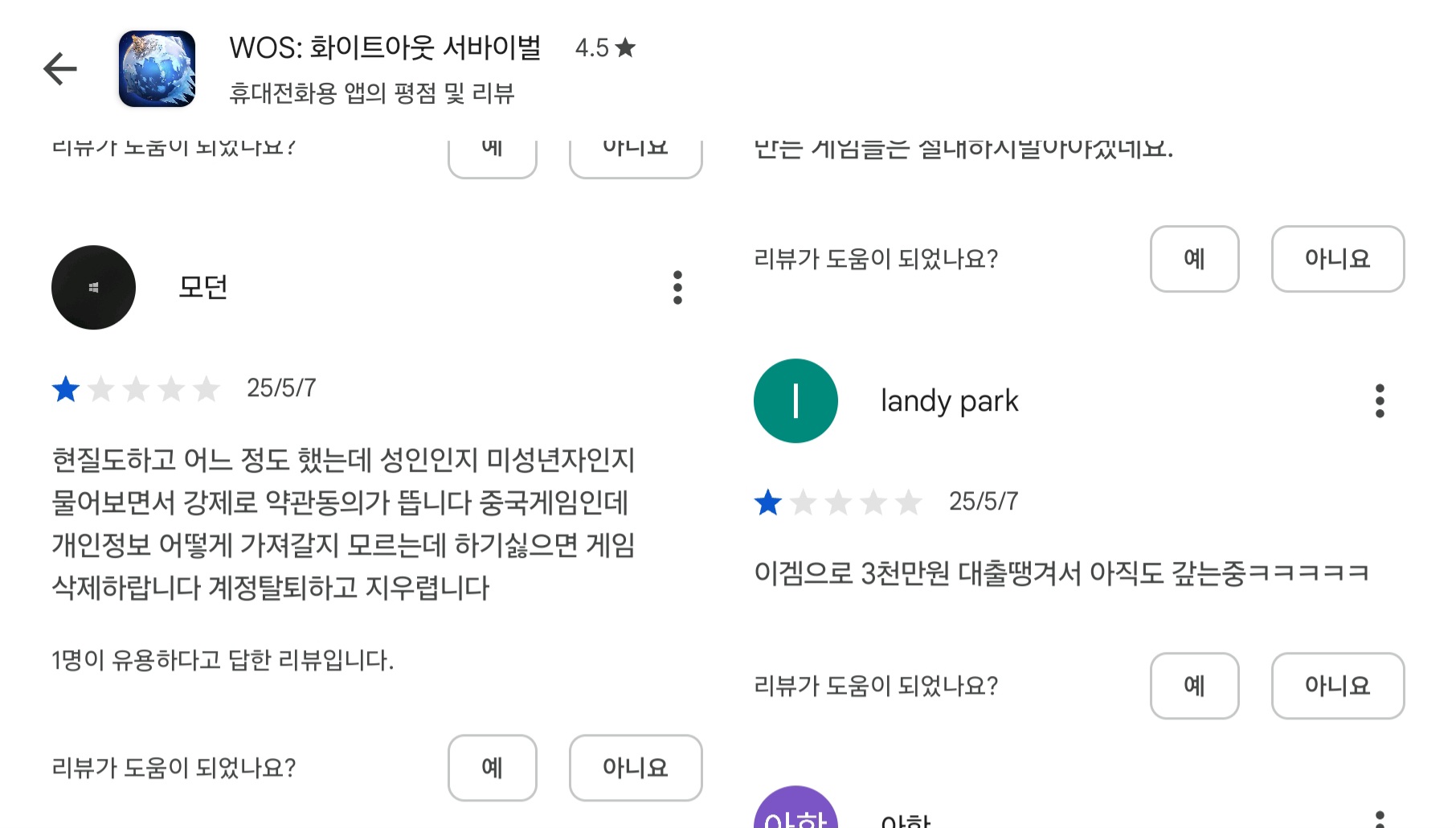Tap the WOS app icon thumbnail
The image size is (1456, 828).
pos(157,69)
